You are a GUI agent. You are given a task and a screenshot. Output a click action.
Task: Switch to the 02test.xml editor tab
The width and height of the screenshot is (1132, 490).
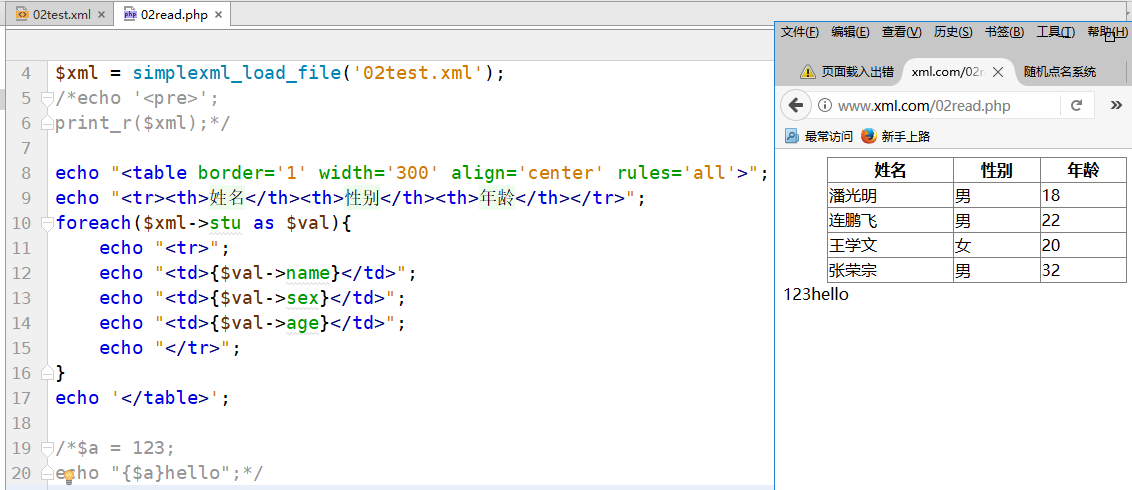click(55, 15)
